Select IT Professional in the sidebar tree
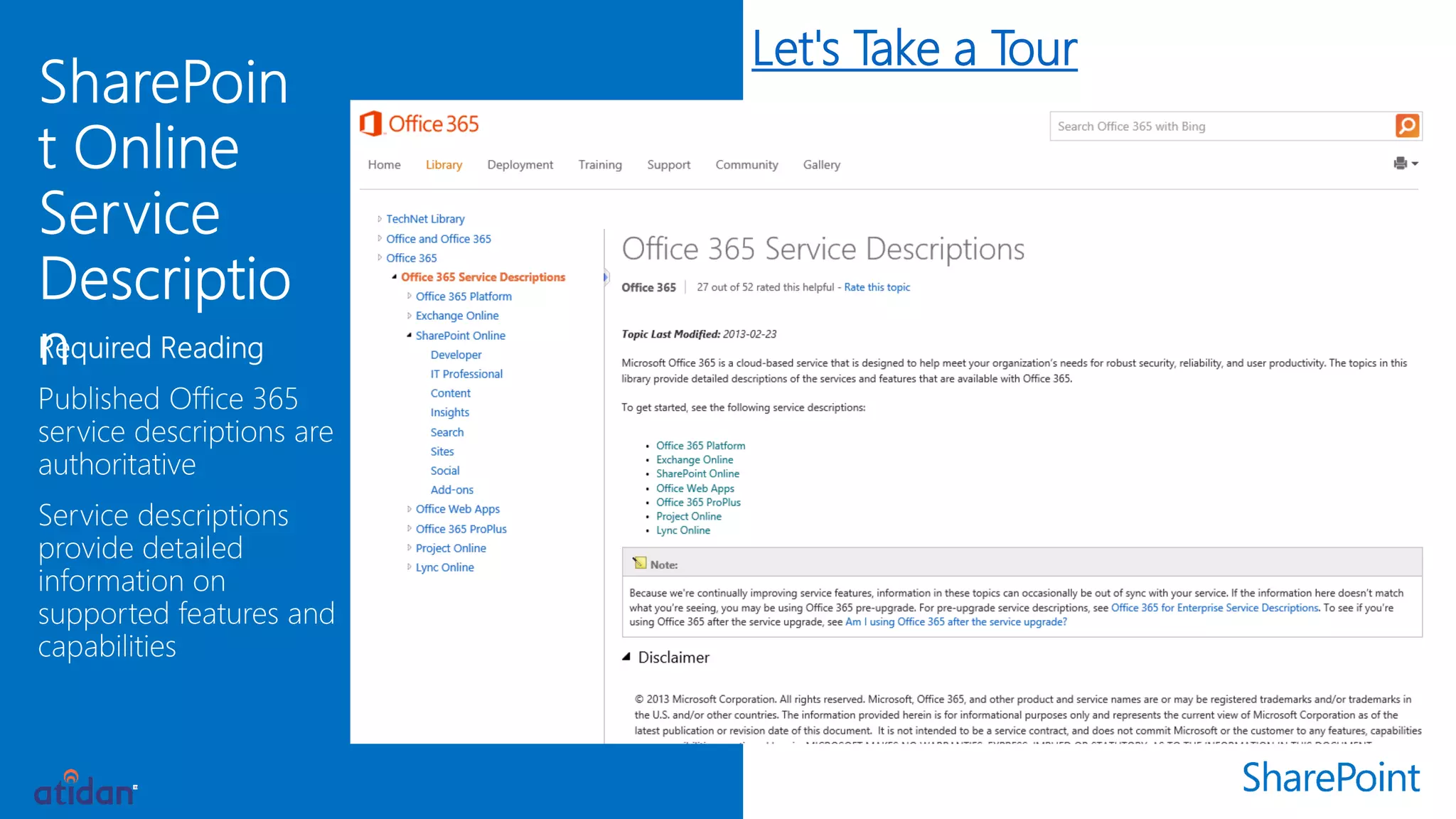 click(x=466, y=374)
